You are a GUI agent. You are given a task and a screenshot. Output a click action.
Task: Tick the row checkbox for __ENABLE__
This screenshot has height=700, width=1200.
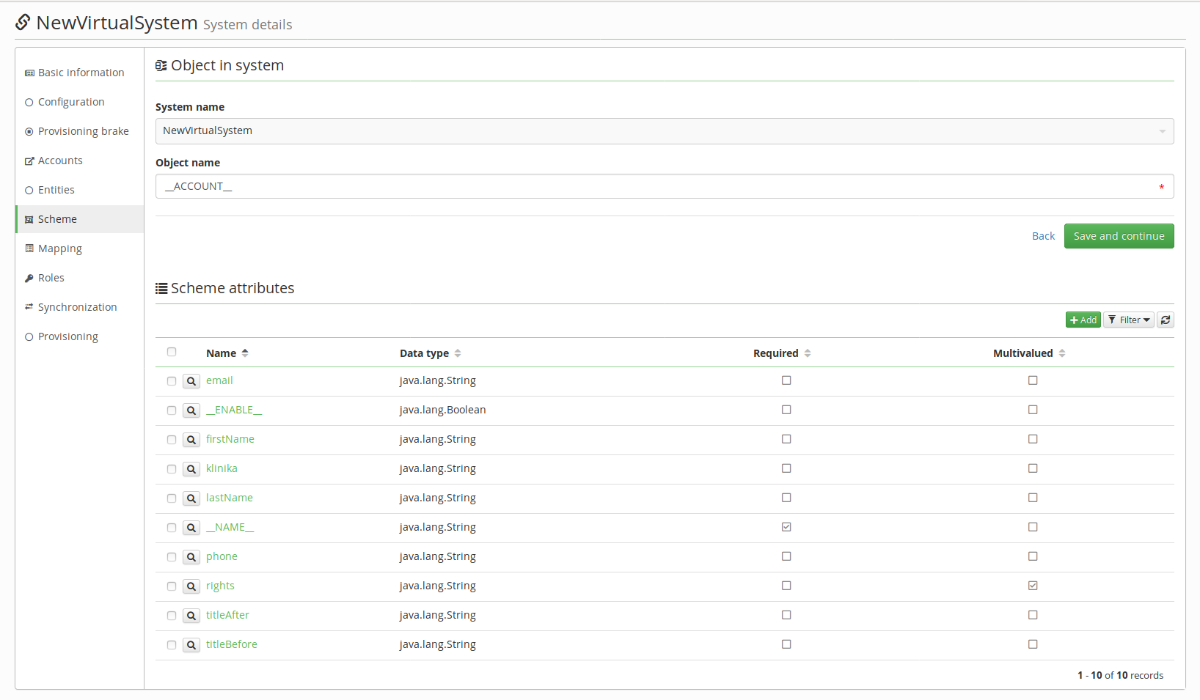171,410
